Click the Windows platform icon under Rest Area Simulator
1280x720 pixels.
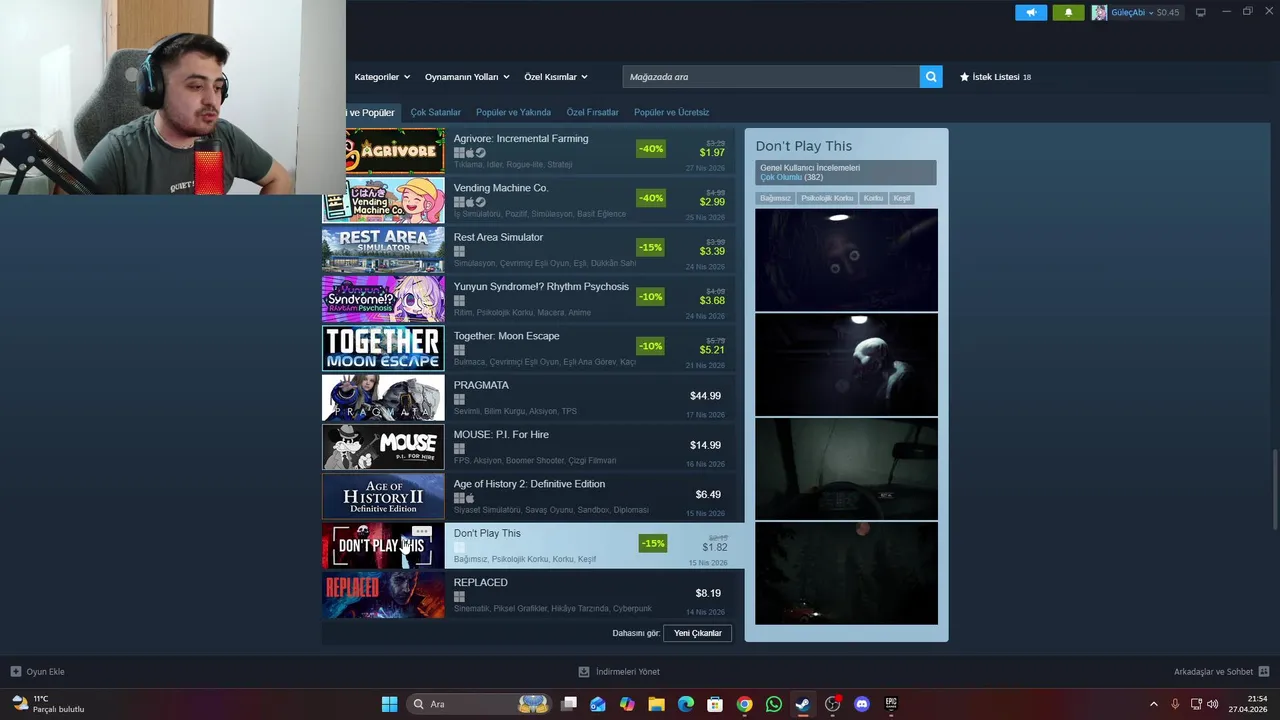459,251
